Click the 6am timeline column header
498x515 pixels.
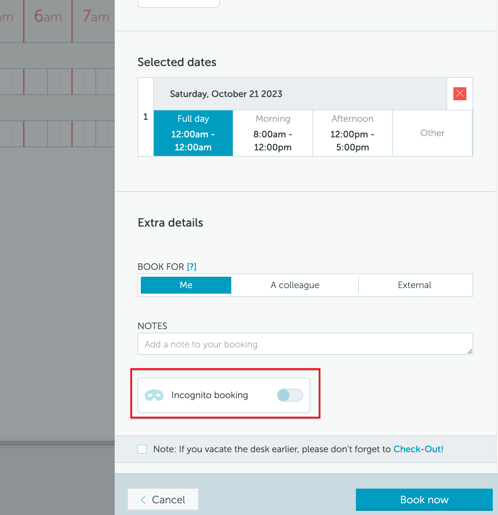[x=48, y=16]
